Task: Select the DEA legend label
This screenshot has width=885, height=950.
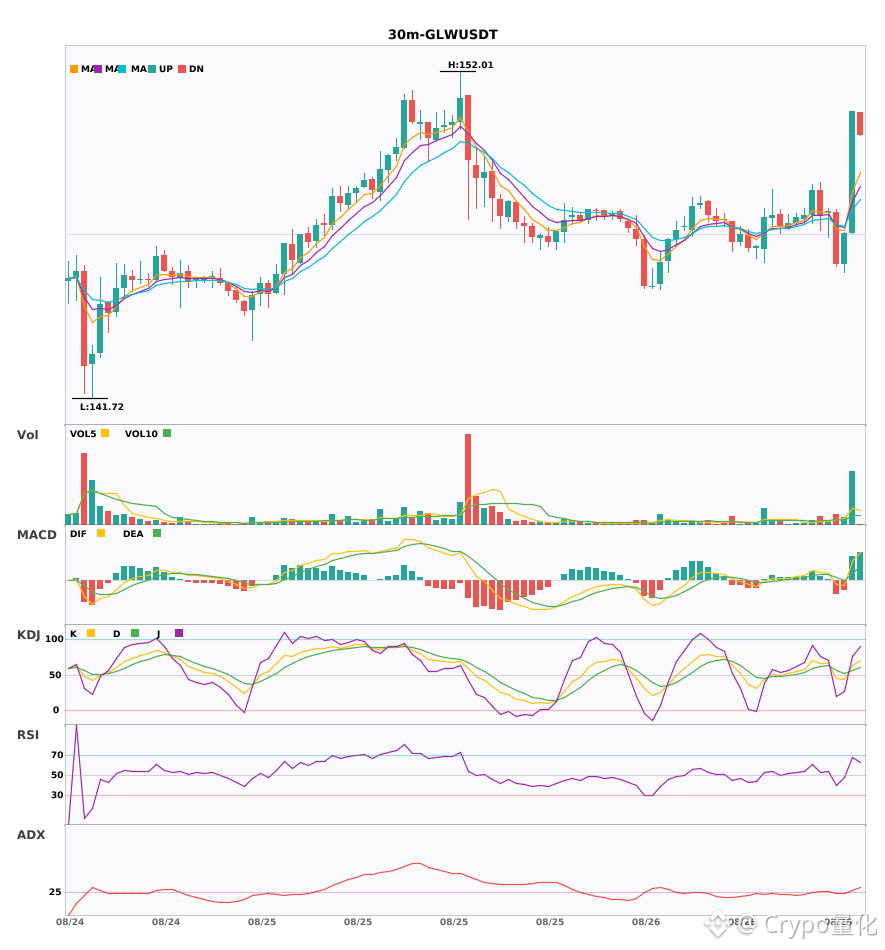Action: [133, 534]
